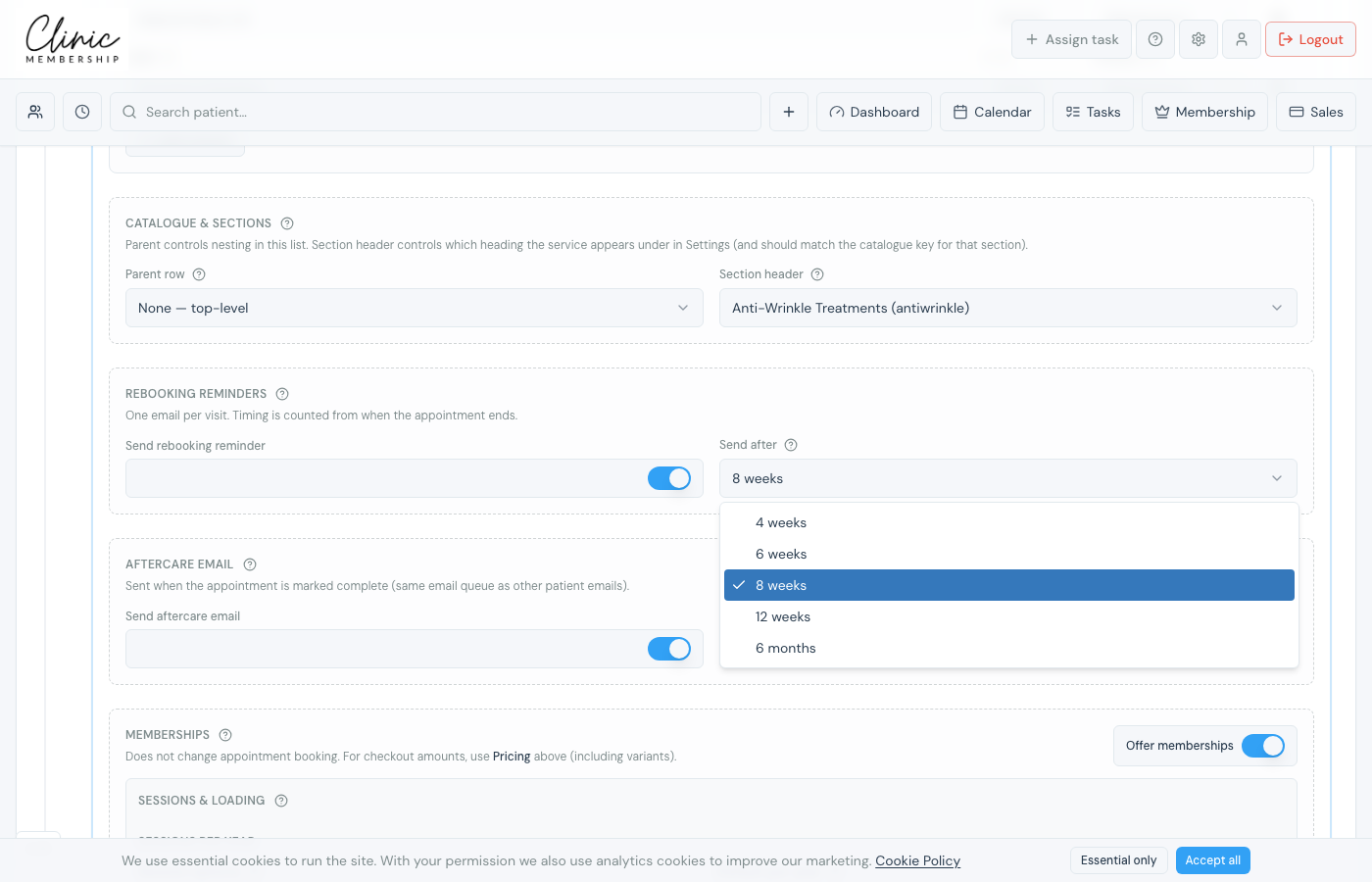Select 6 months option
This screenshot has width=1372, height=882.
click(x=1009, y=648)
